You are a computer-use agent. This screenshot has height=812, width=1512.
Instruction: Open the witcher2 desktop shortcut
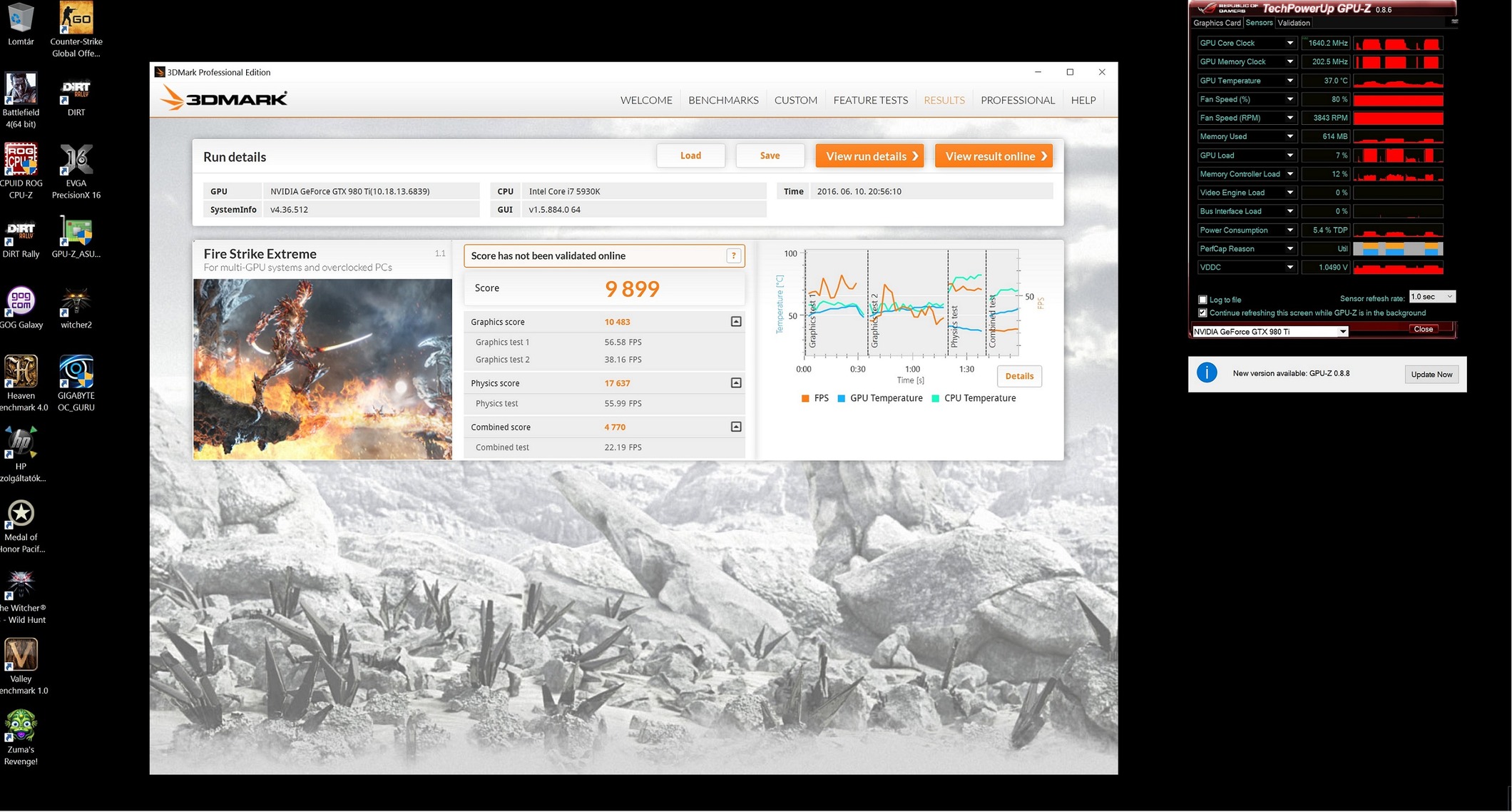click(x=76, y=307)
